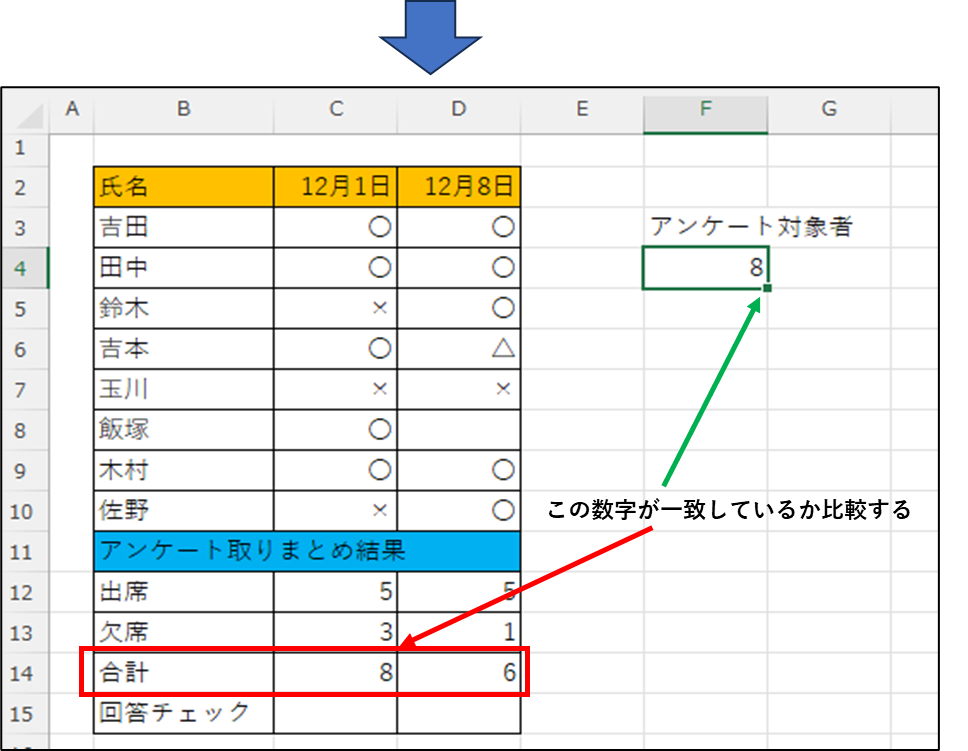This screenshot has width=968, height=751.
Task: Select the 合計 label cell
Action: coord(183,673)
